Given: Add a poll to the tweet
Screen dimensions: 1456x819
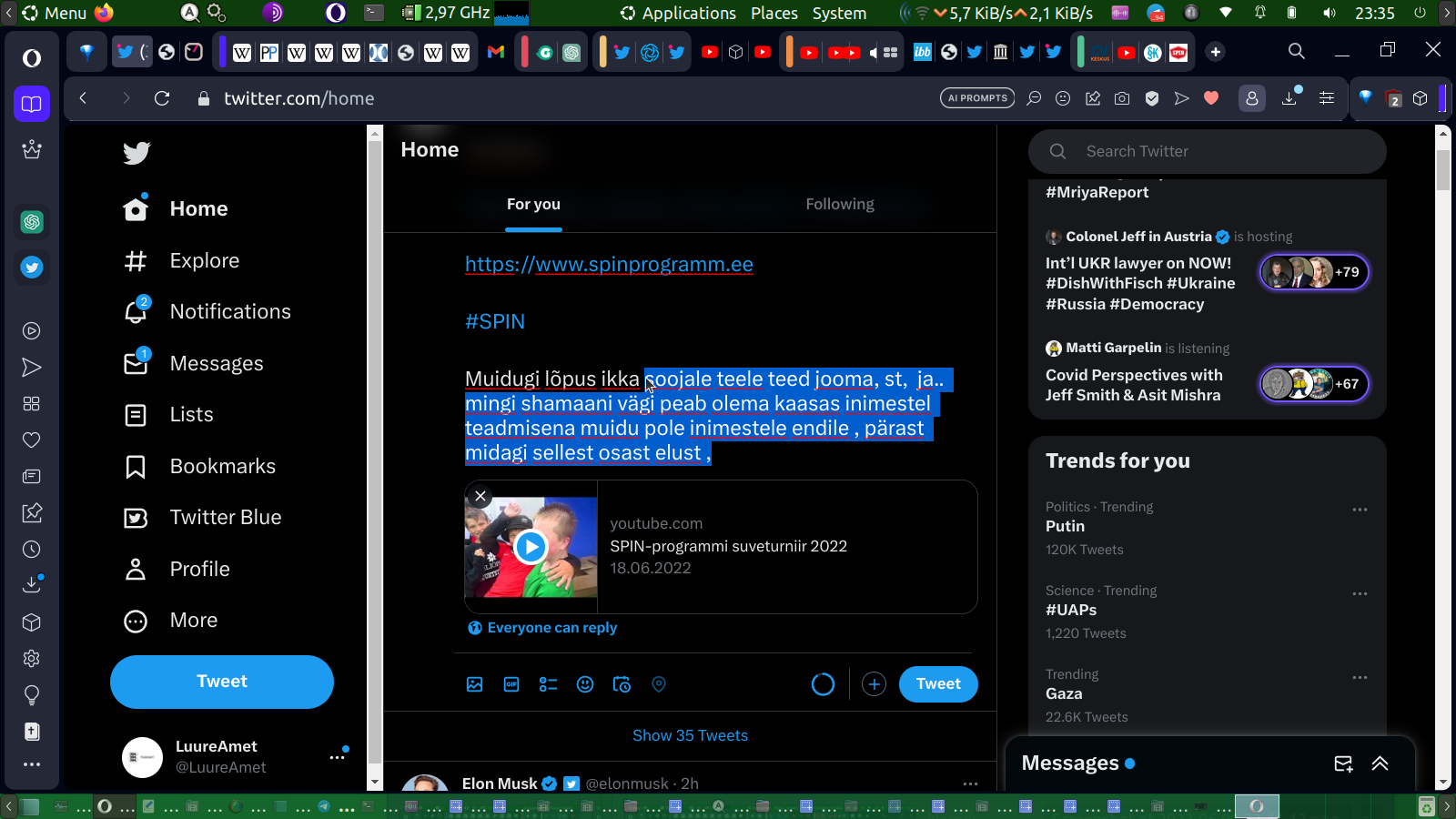Looking at the screenshot, I should [x=548, y=684].
